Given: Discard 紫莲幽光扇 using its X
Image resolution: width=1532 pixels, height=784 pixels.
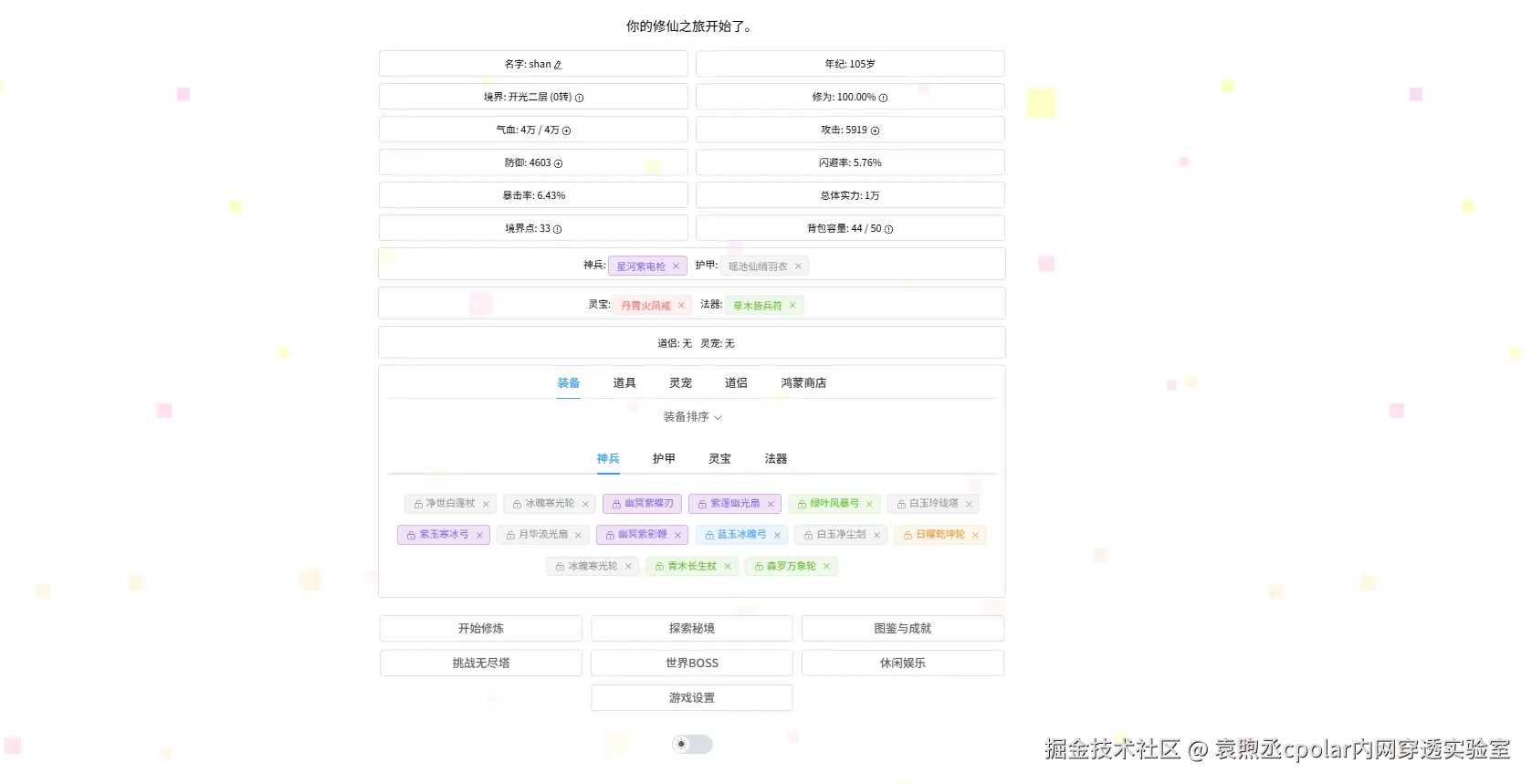Looking at the screenshot, I should (x=771, y=504).
